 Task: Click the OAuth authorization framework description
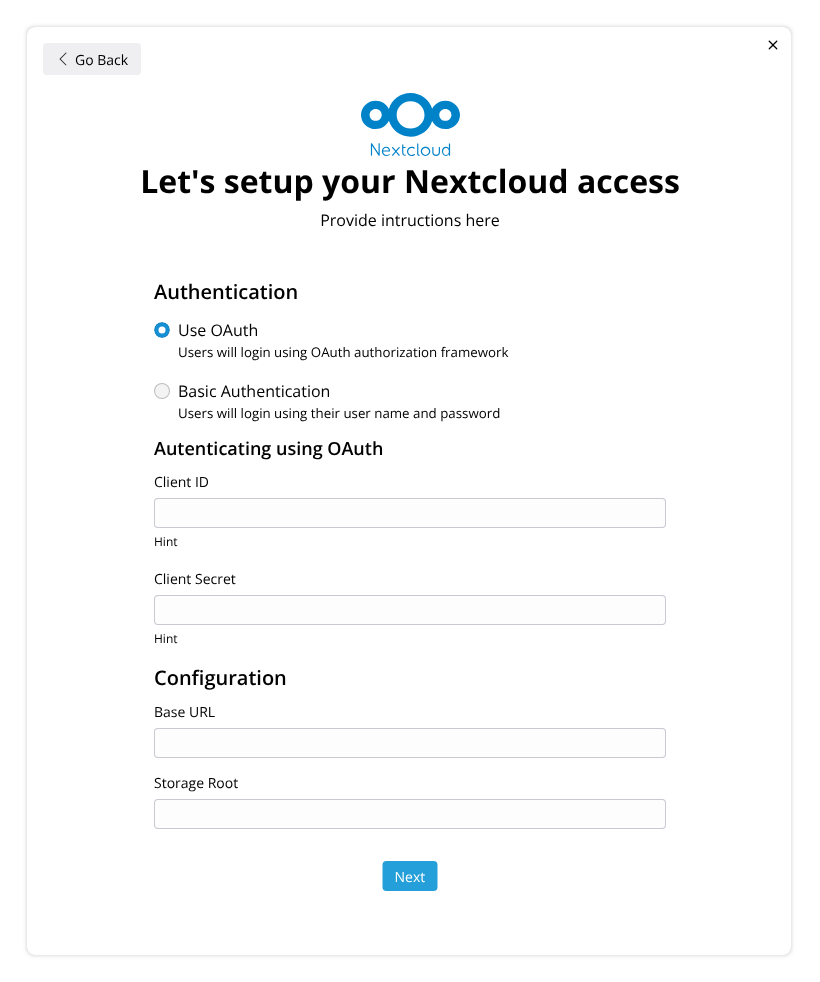[343, 353]
